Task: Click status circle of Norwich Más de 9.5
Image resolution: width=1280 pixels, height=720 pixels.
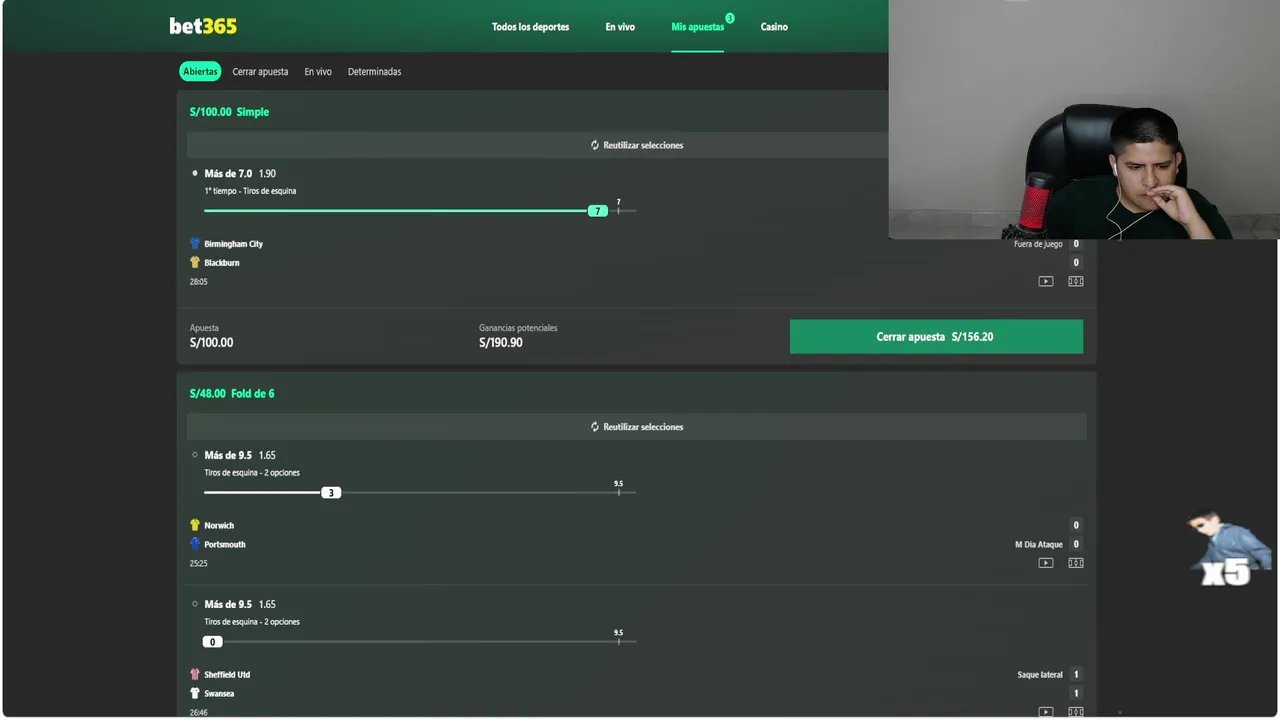Action: (195, 455)
